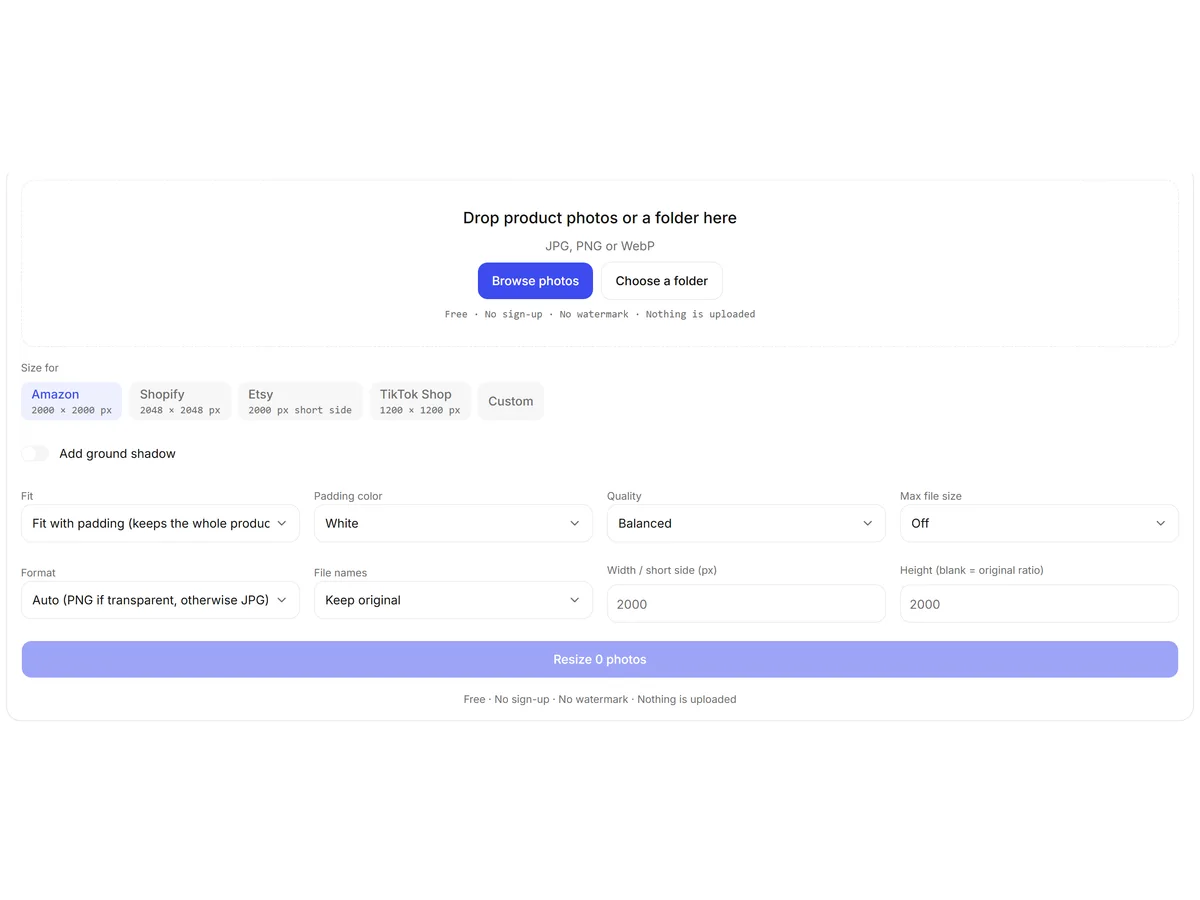1200x900 pixels.
Task: Pick the TikTok Shop size preset
Action: click(420, 401)
